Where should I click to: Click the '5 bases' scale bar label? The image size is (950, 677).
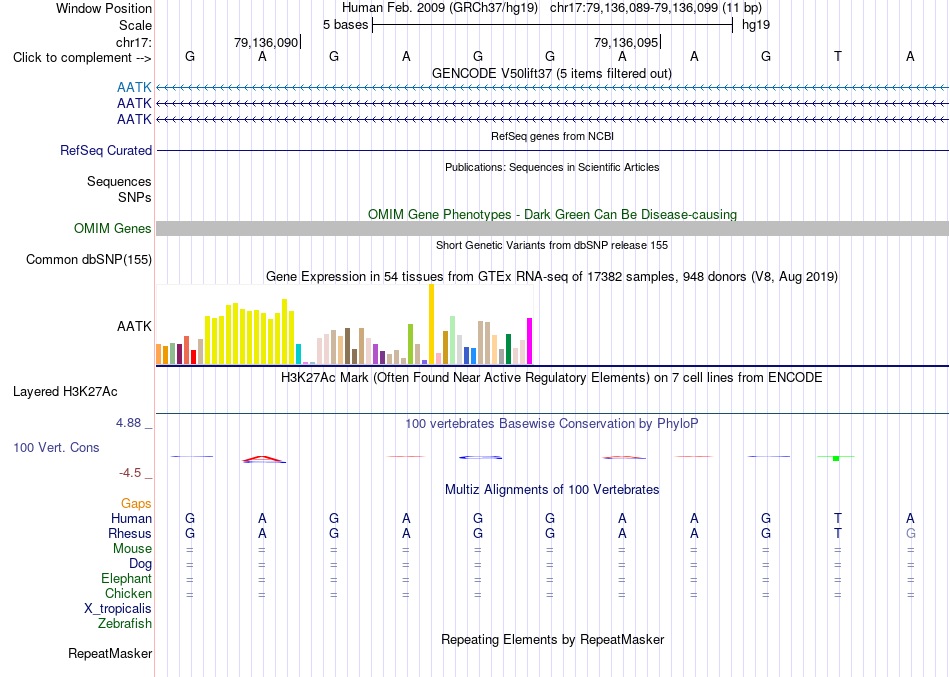tap(345, 25)
